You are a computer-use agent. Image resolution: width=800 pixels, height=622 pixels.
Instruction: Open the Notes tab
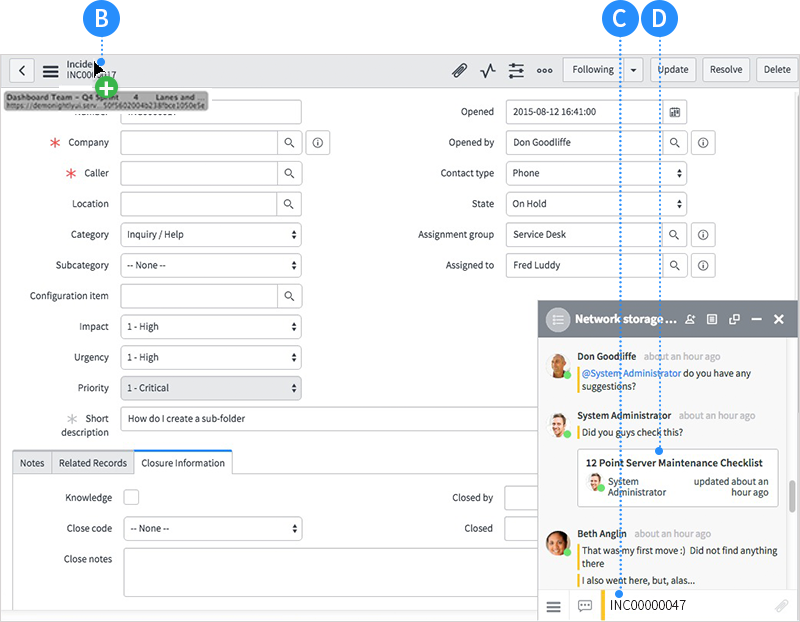click(32, 462)
